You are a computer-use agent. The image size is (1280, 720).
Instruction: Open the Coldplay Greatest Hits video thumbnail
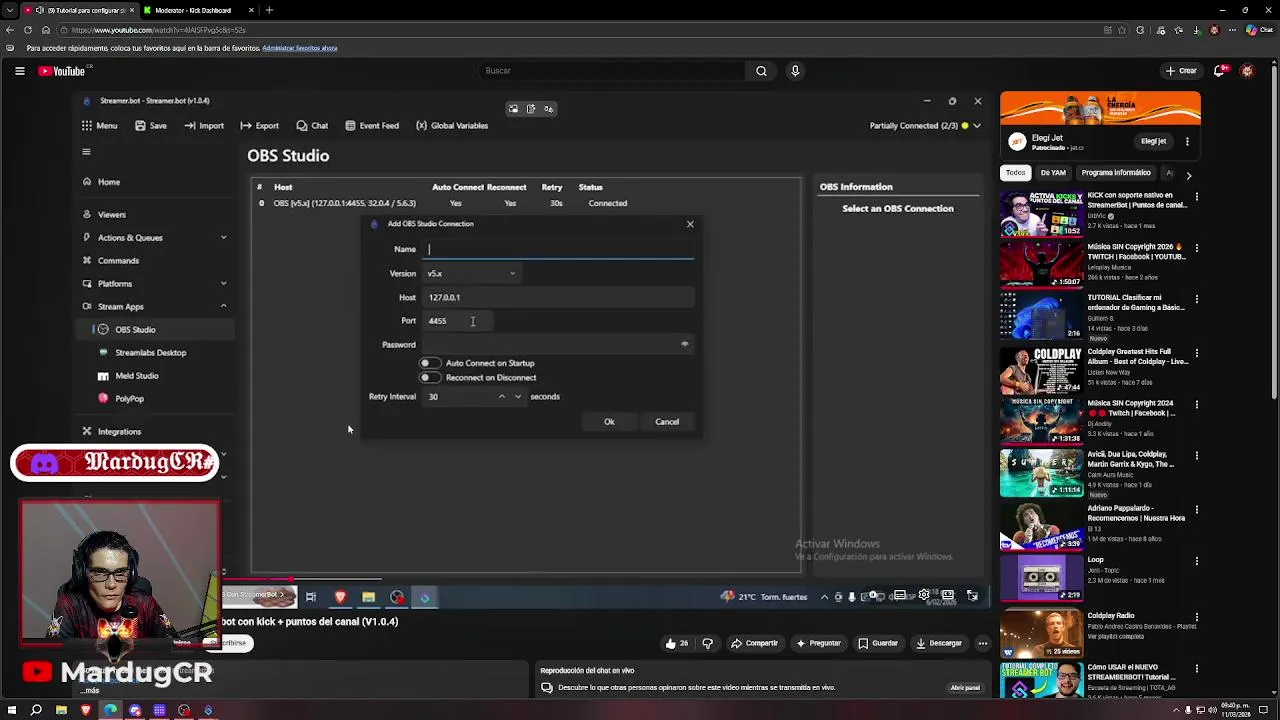tap(1041, 370)
